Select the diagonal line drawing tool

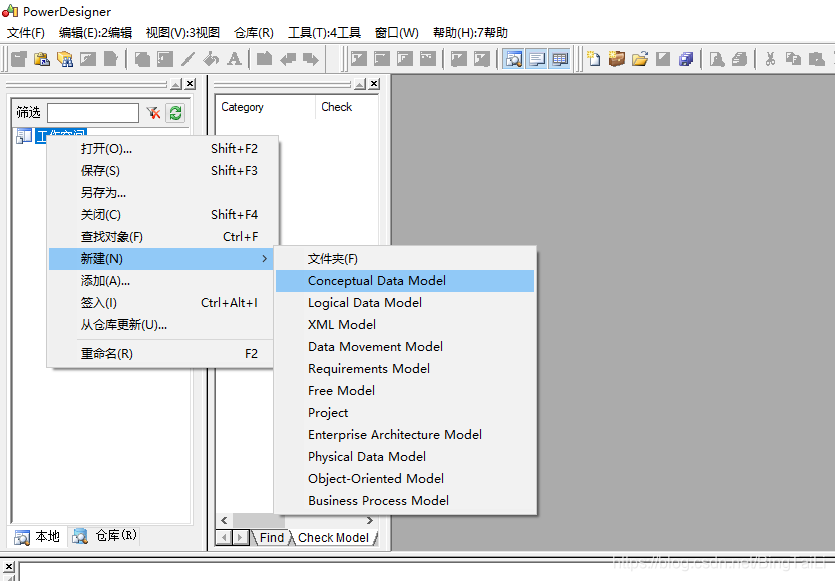(188, 59)
